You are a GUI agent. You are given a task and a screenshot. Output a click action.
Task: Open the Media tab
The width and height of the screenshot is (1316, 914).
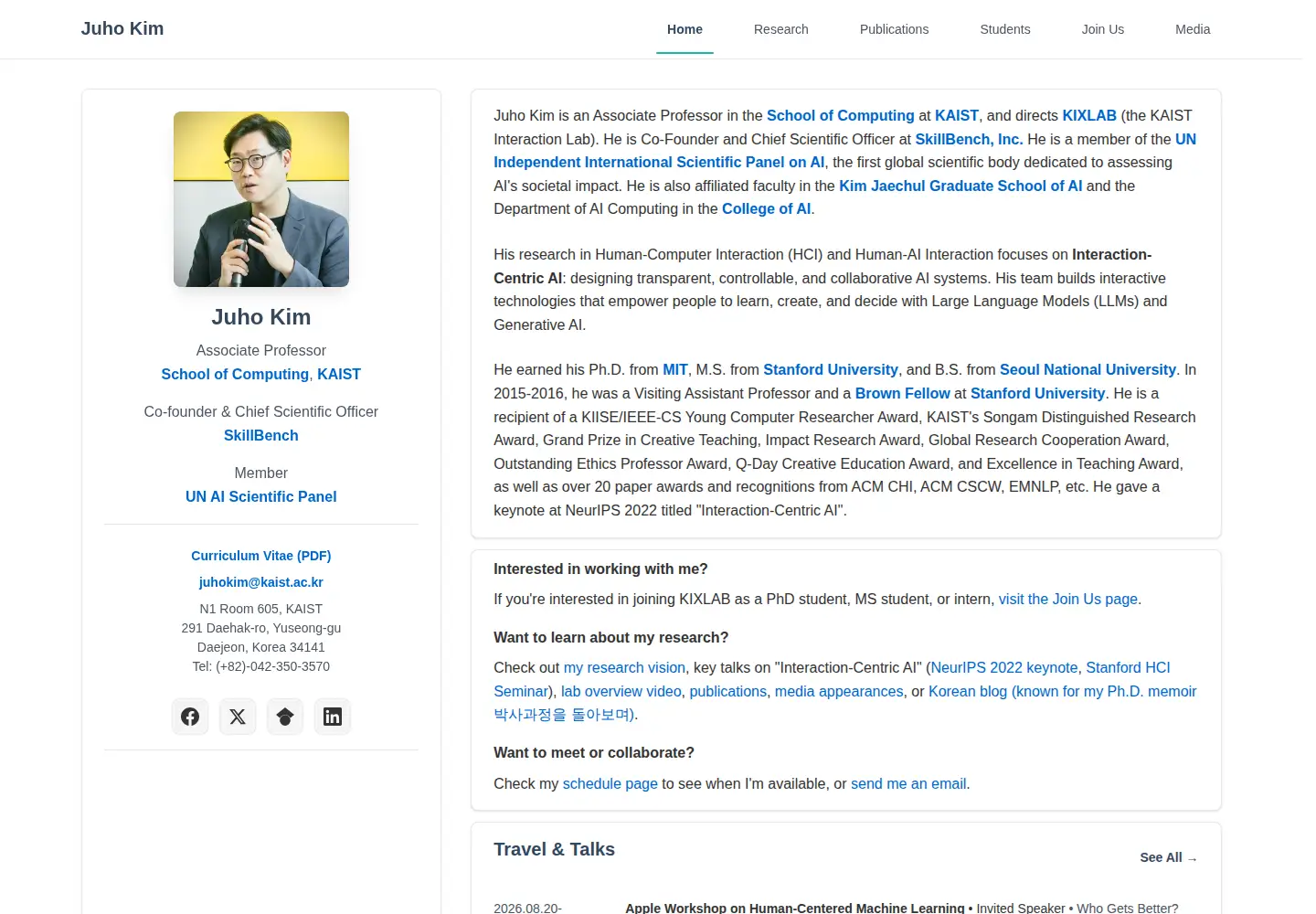pos(1193,29)
